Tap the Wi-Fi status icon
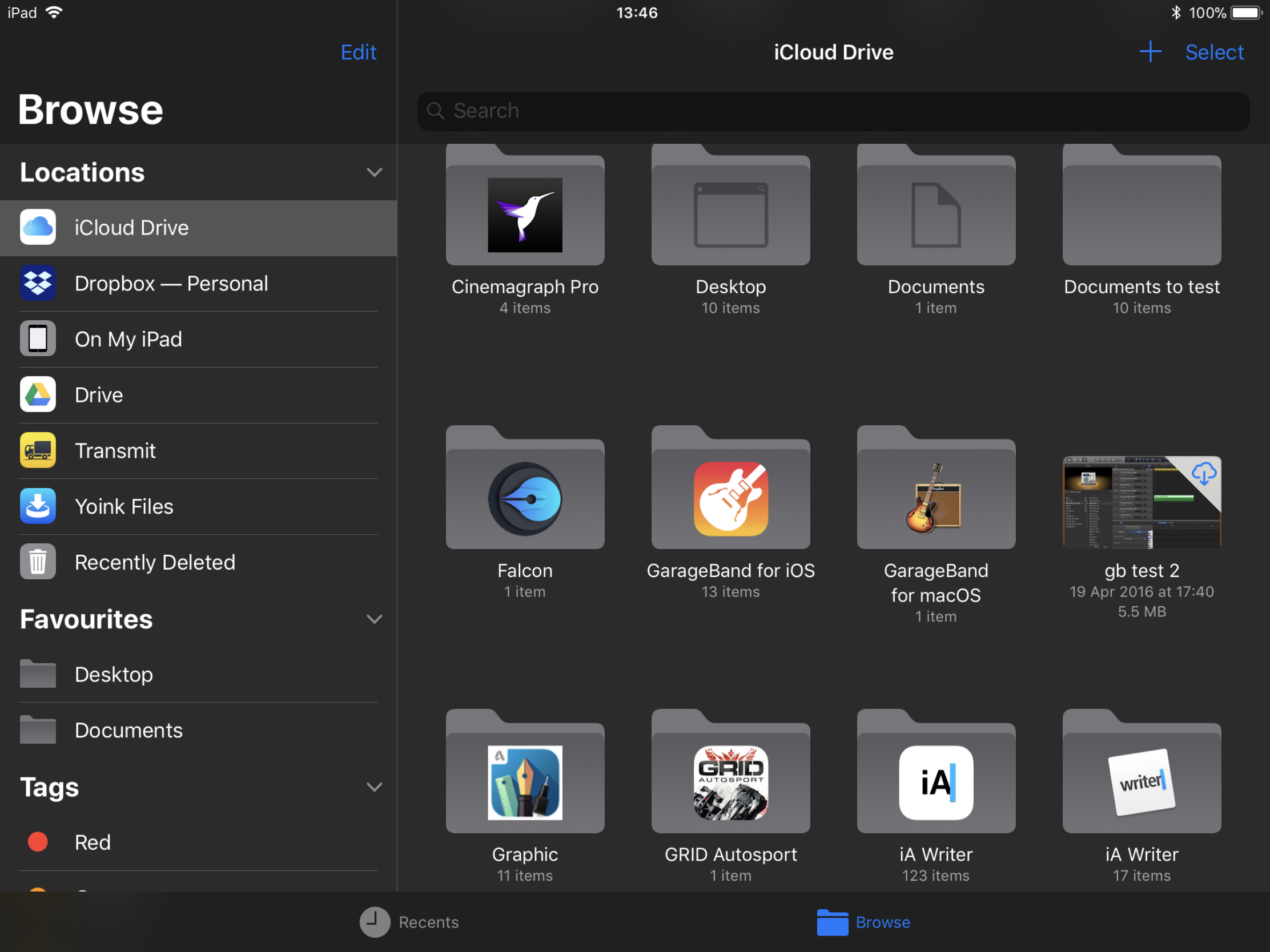This screenshot has height=952, width=1270. (54, 13)
